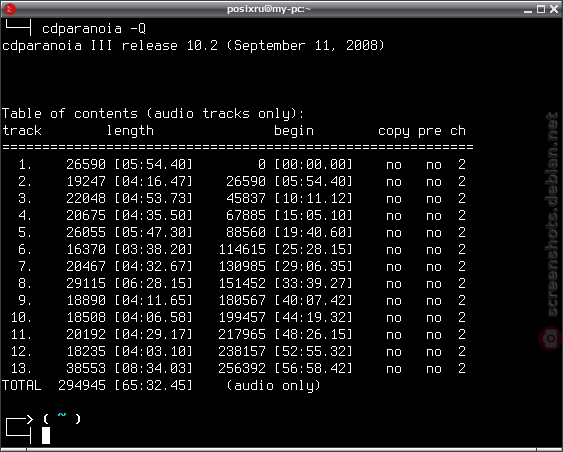
Task: Click the track number 7. label
Action: pyautogui.click(x=25, y=266)
